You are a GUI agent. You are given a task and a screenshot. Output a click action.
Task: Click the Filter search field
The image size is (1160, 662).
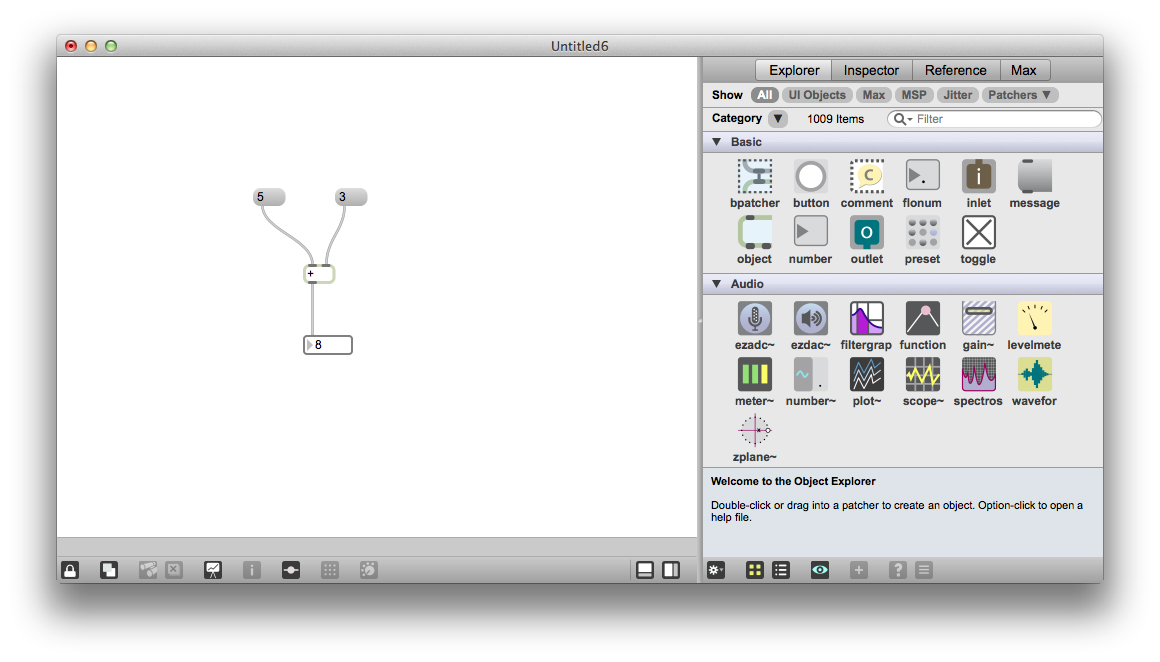(x=994, y=119)
